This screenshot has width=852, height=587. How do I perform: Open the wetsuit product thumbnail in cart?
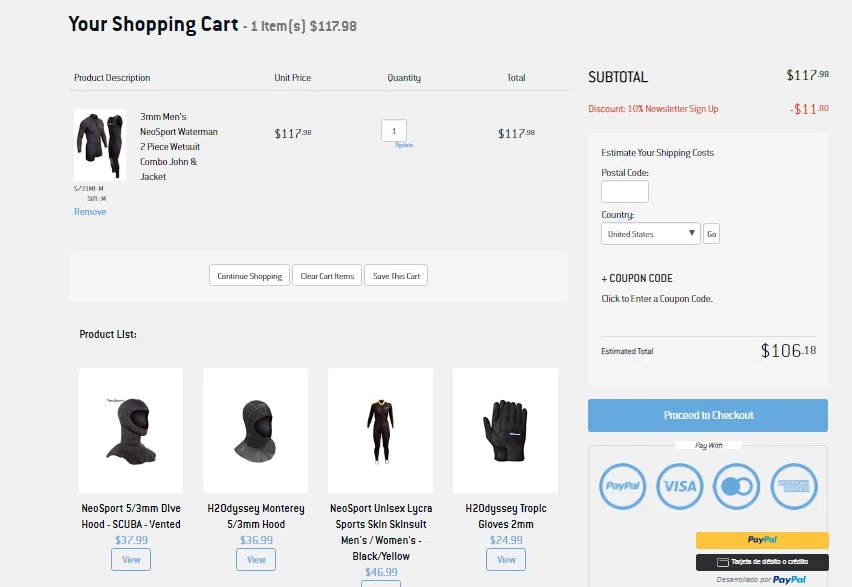click(x=100, y=145)
